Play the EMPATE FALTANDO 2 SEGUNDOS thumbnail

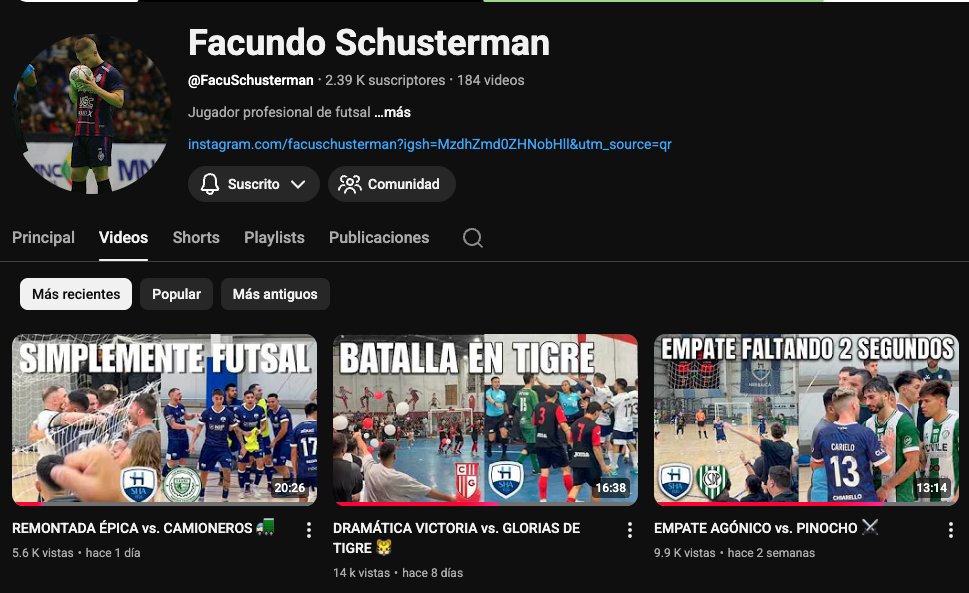point(806,419)
